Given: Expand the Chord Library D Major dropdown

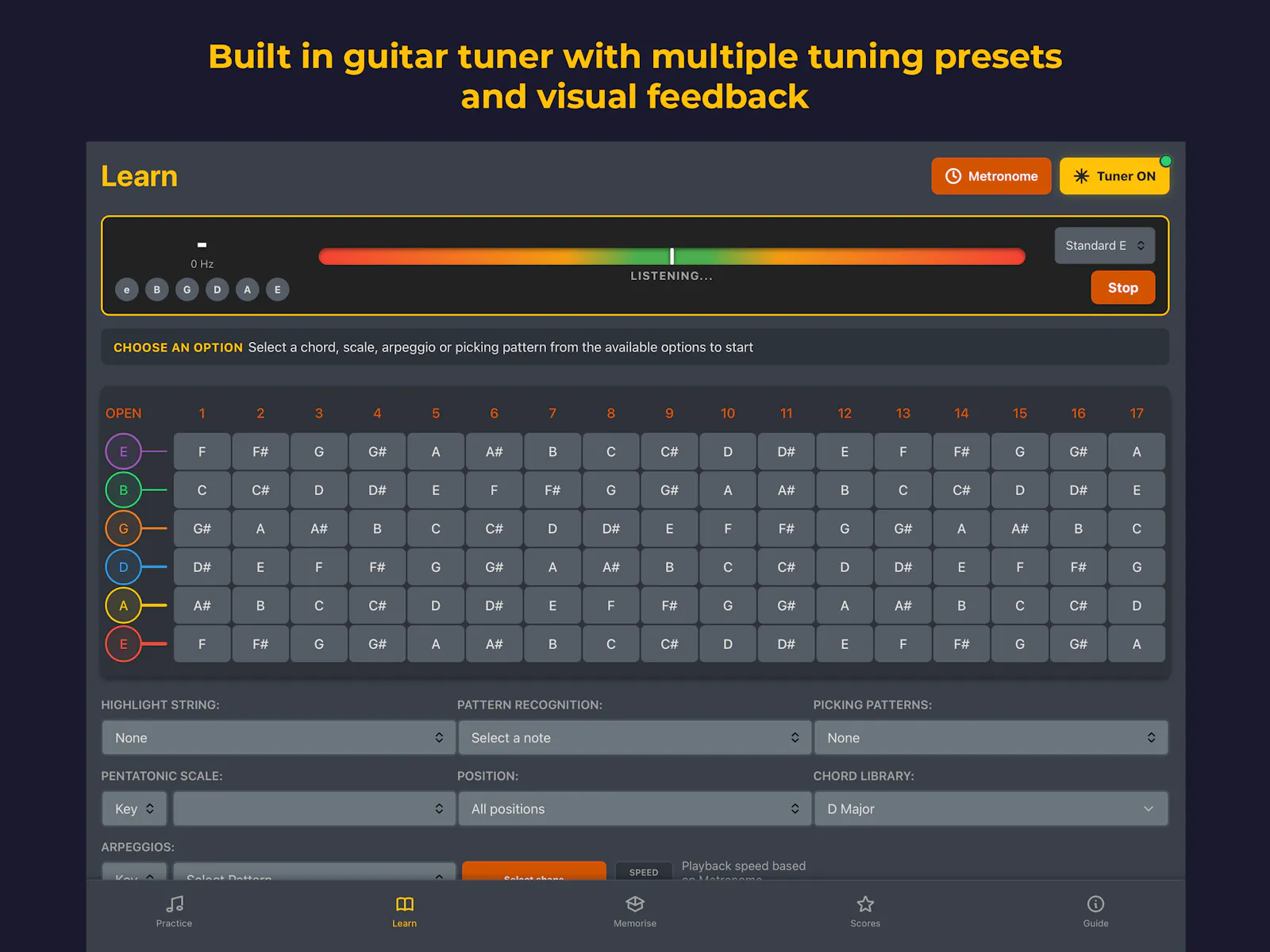Looking at the screenshot, I should tap(991, 809).
